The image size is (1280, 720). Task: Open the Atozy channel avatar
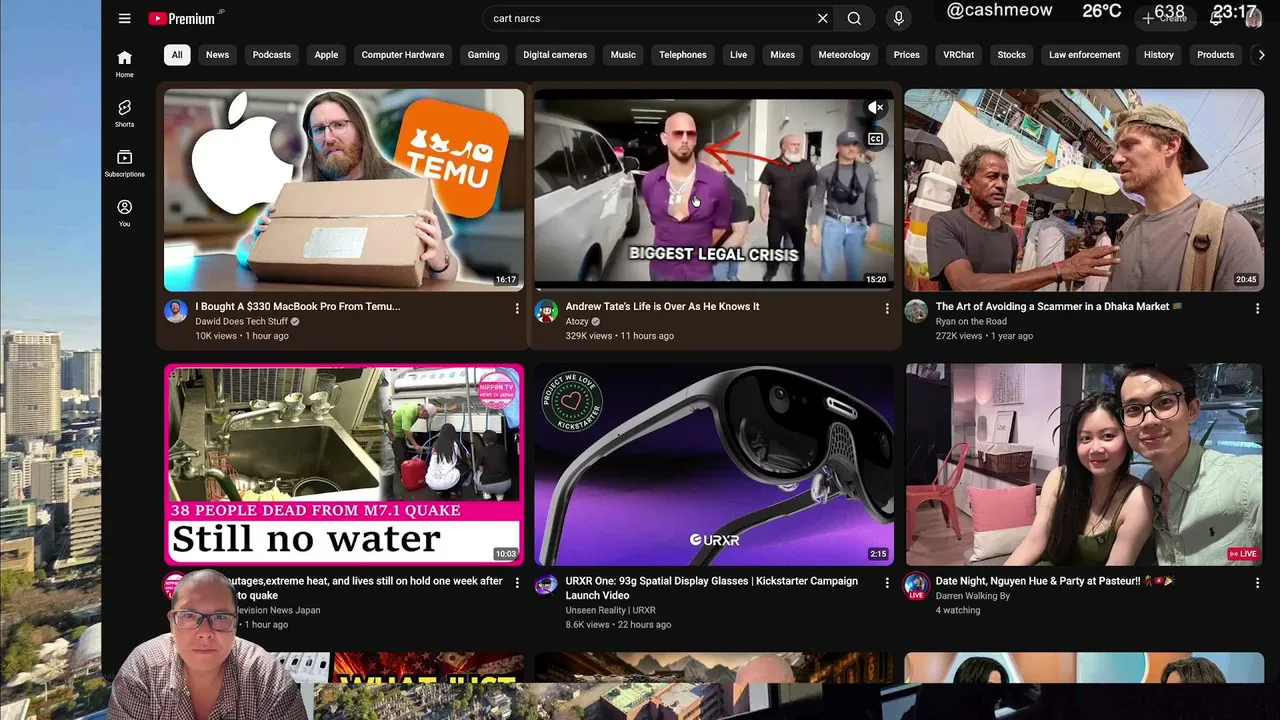coord(546,311)
